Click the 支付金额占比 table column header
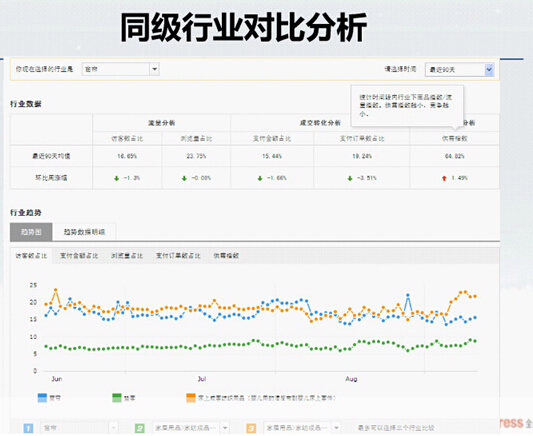533x436 pixels. (272, 139)
